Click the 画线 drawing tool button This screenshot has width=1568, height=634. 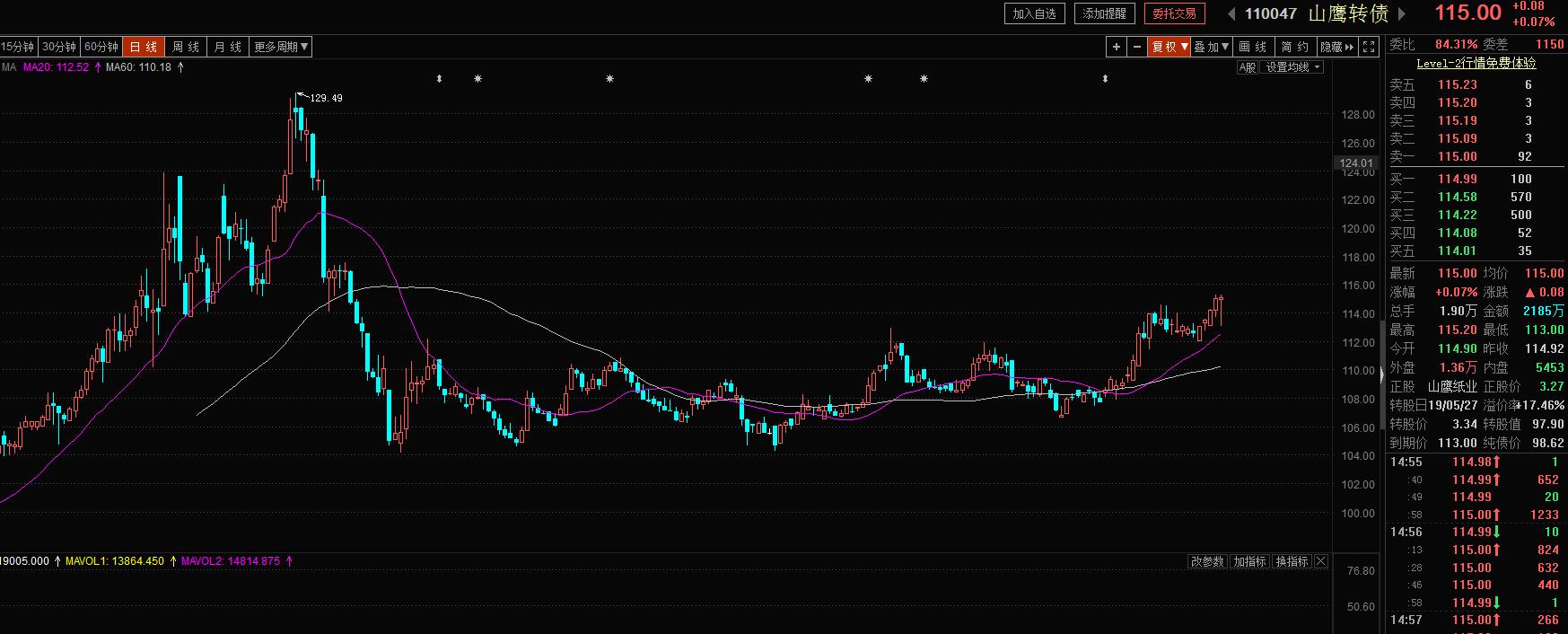click(1253, 47)
